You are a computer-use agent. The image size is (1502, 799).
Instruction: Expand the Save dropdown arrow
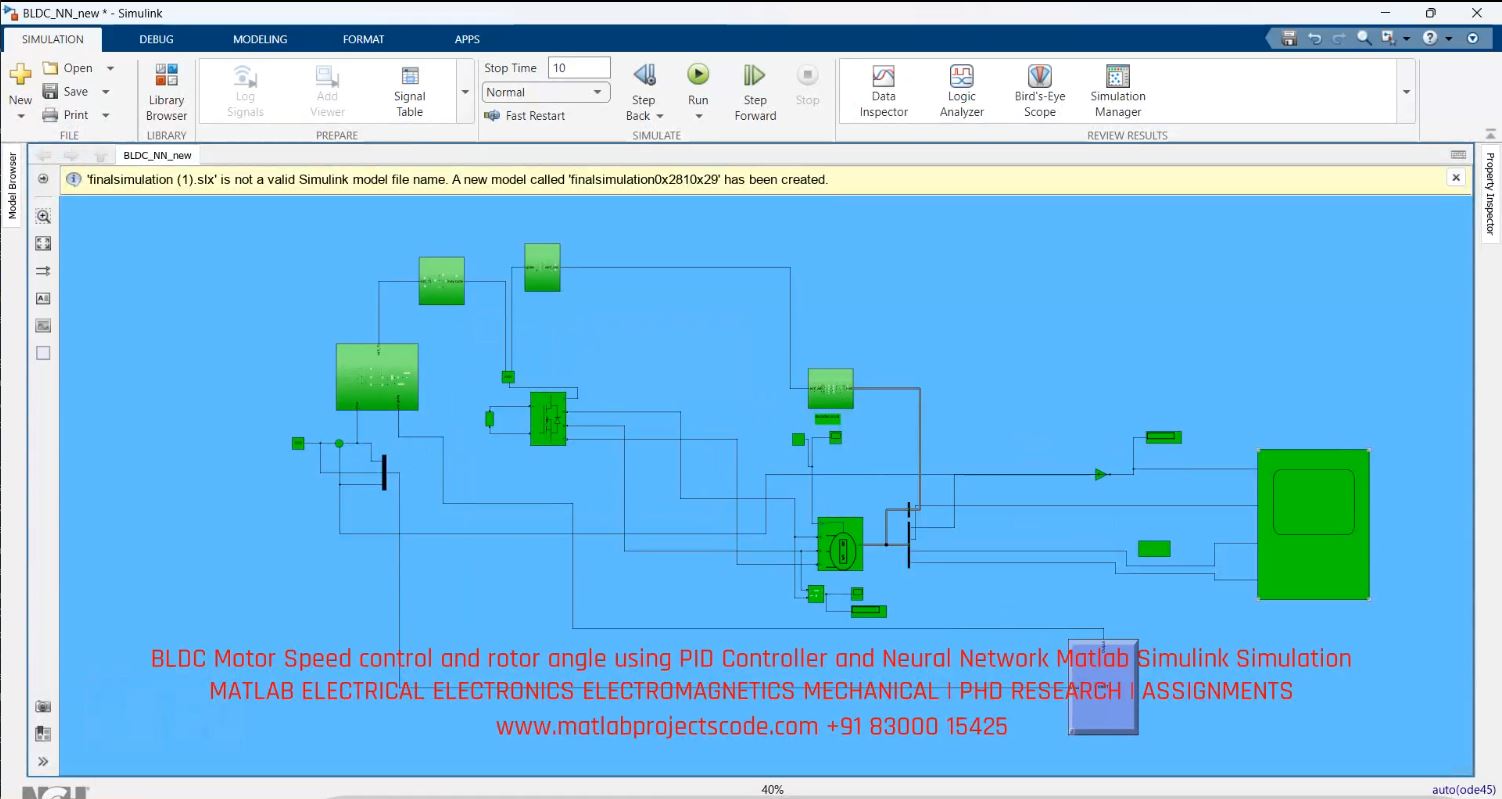(106, 92)
